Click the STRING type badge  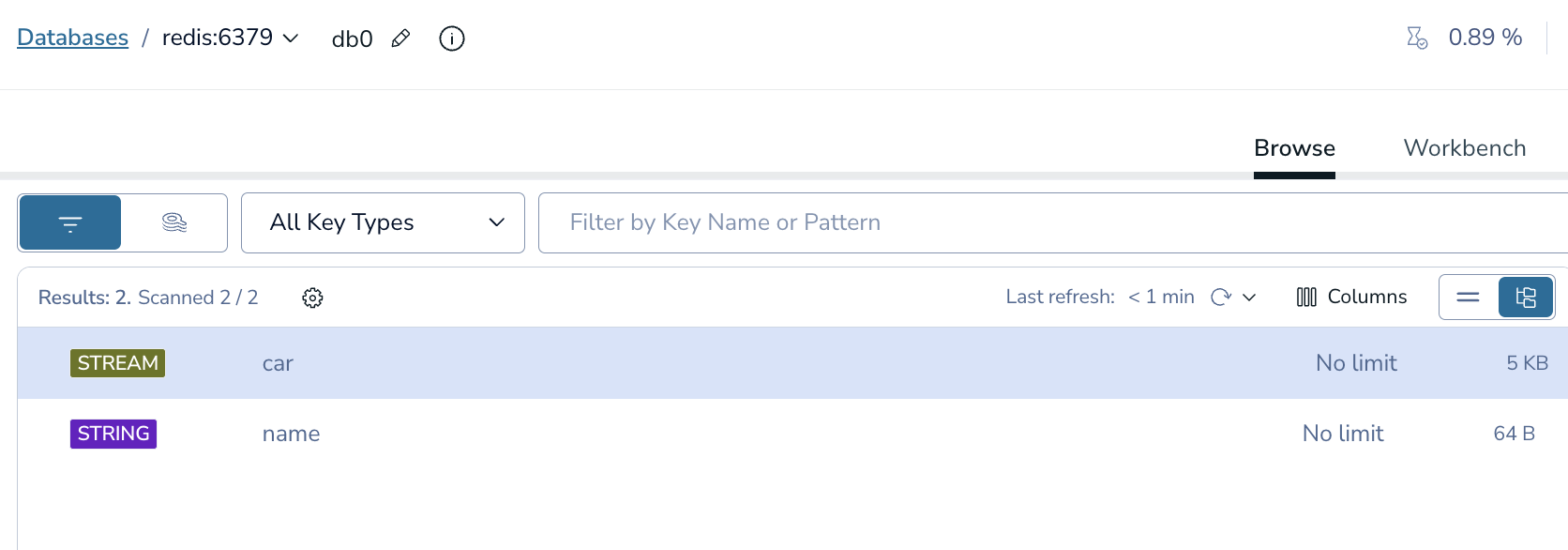(113, 434)
